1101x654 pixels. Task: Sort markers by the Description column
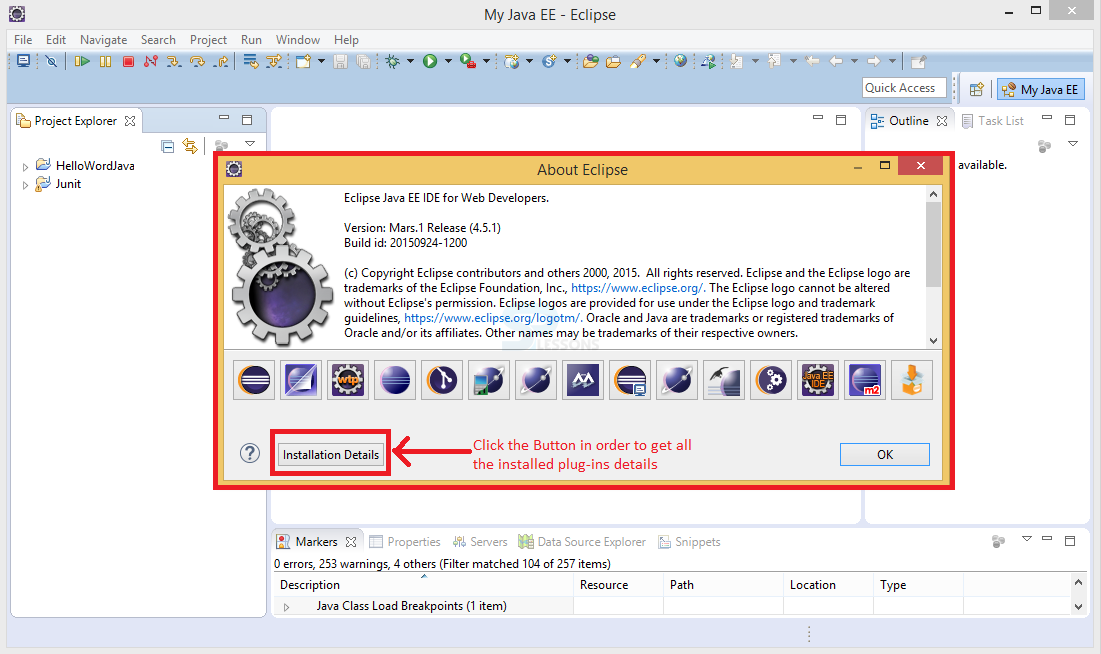pyautogui.click(x=424, y=584)
